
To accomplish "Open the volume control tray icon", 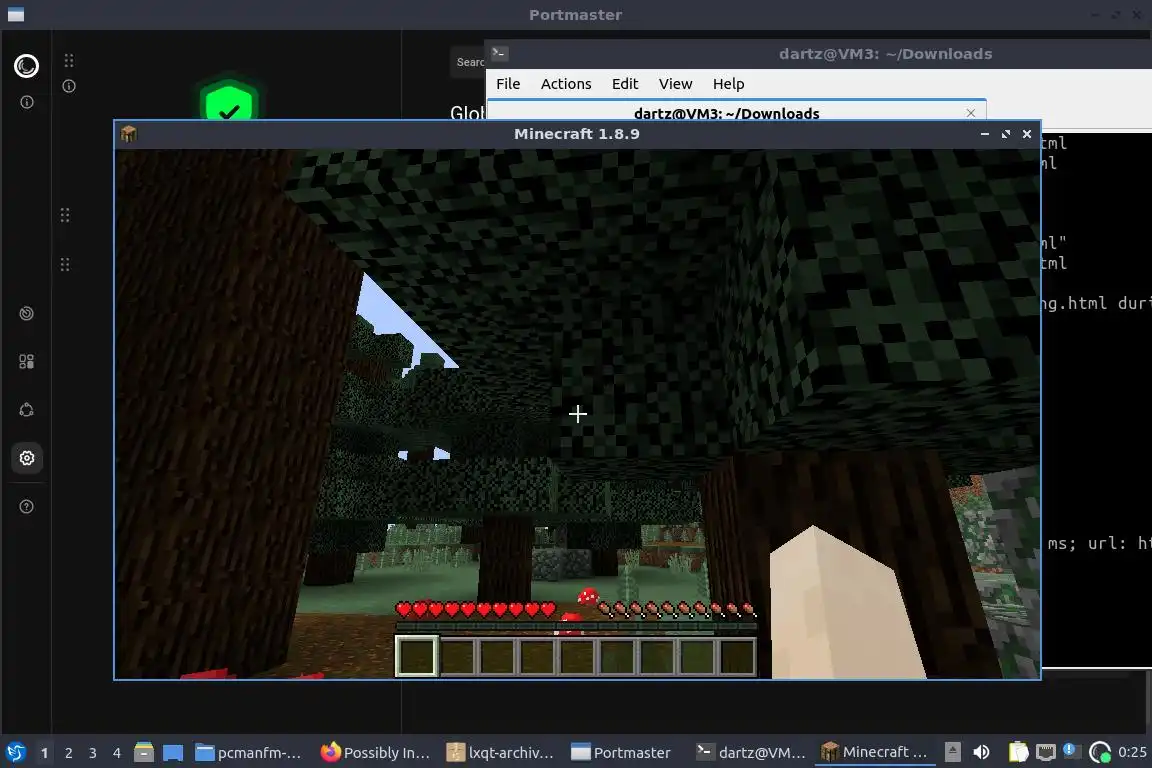I will click(x=981, y=752).
